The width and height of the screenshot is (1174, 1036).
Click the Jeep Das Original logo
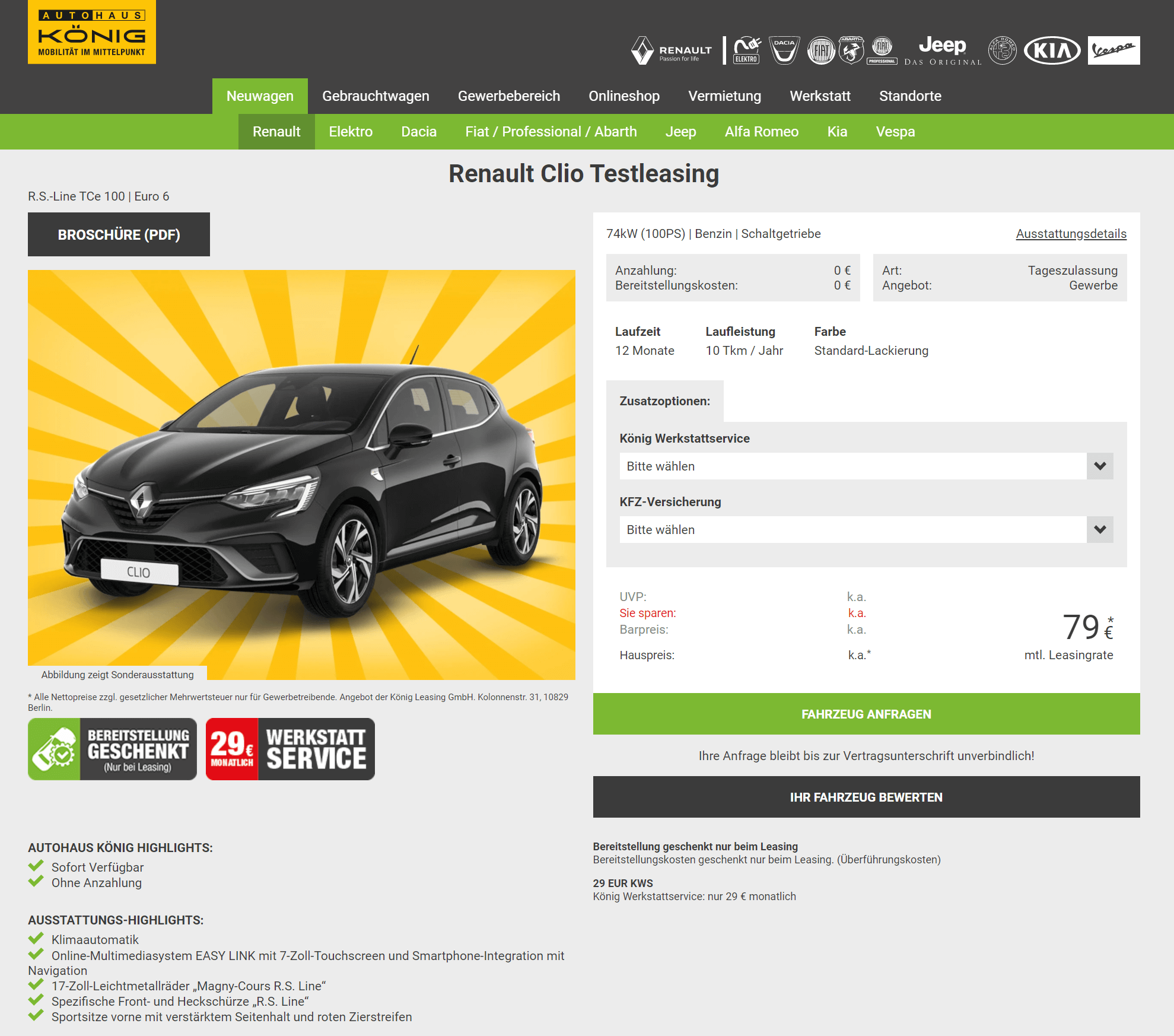pyautogui.click(x=943, y=50)
